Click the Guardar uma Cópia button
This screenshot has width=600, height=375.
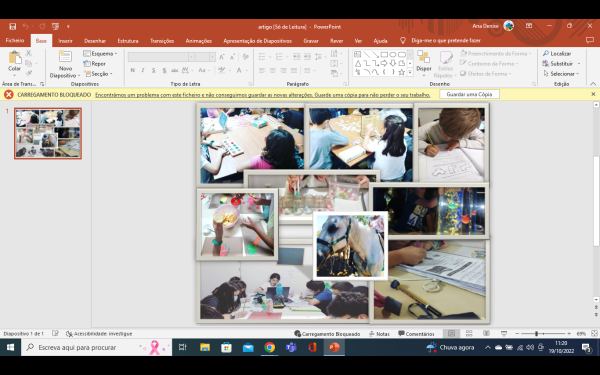tap(469, 94)
